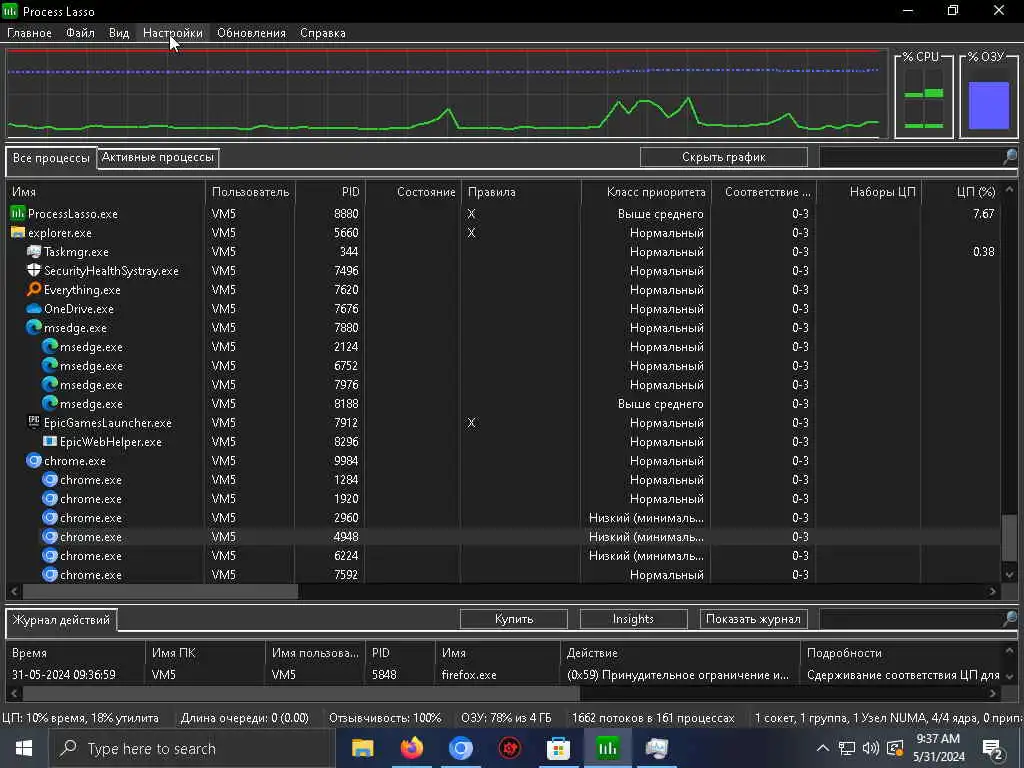Click the EpicWebHelper.exe icon
Viewport: 1024px width, 768px height.
[x=50, y=441]
